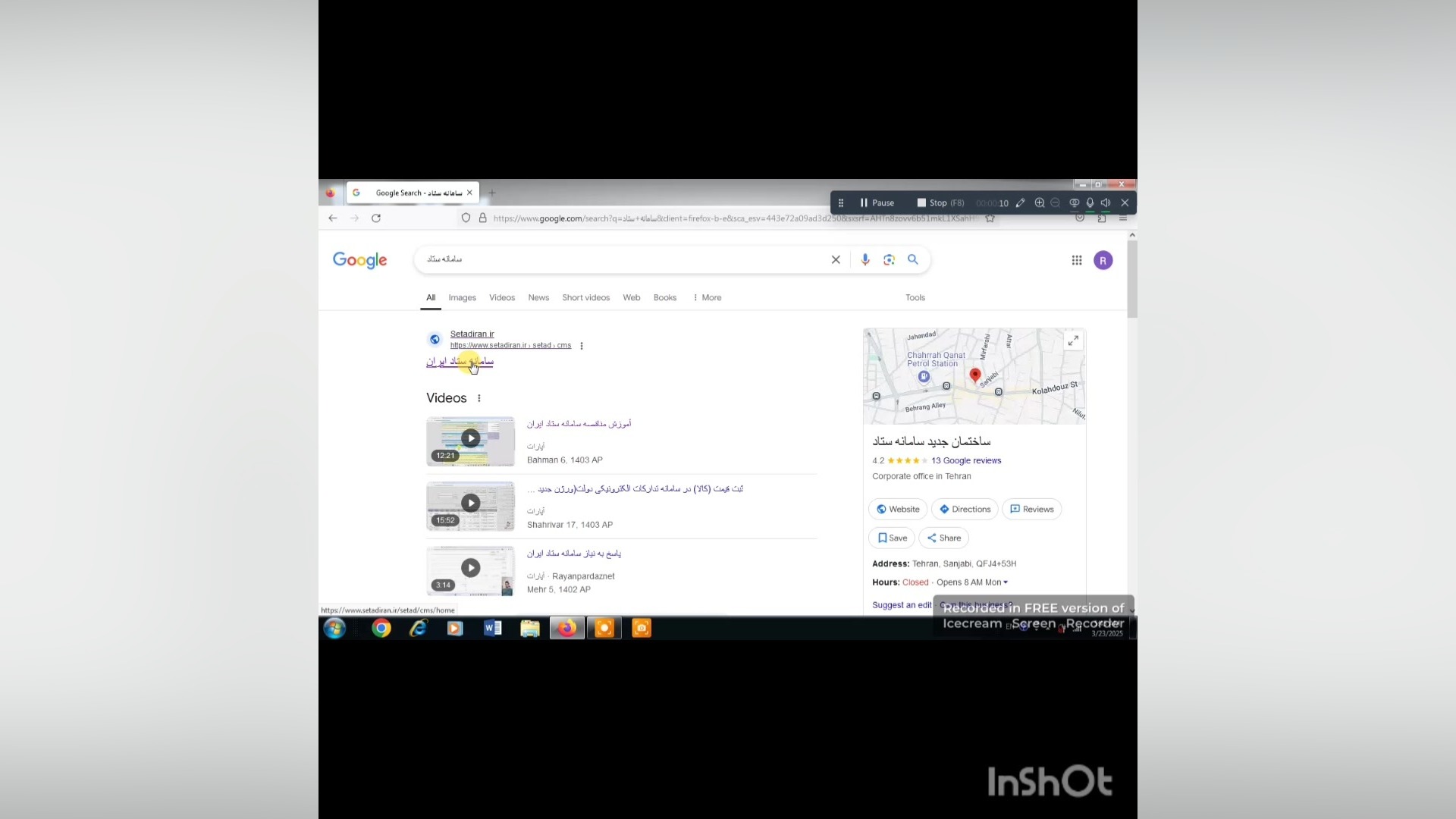Zoom in using the recorder magnifier plus icon
Screen dimensions: 1456x819
[1040, 203]
